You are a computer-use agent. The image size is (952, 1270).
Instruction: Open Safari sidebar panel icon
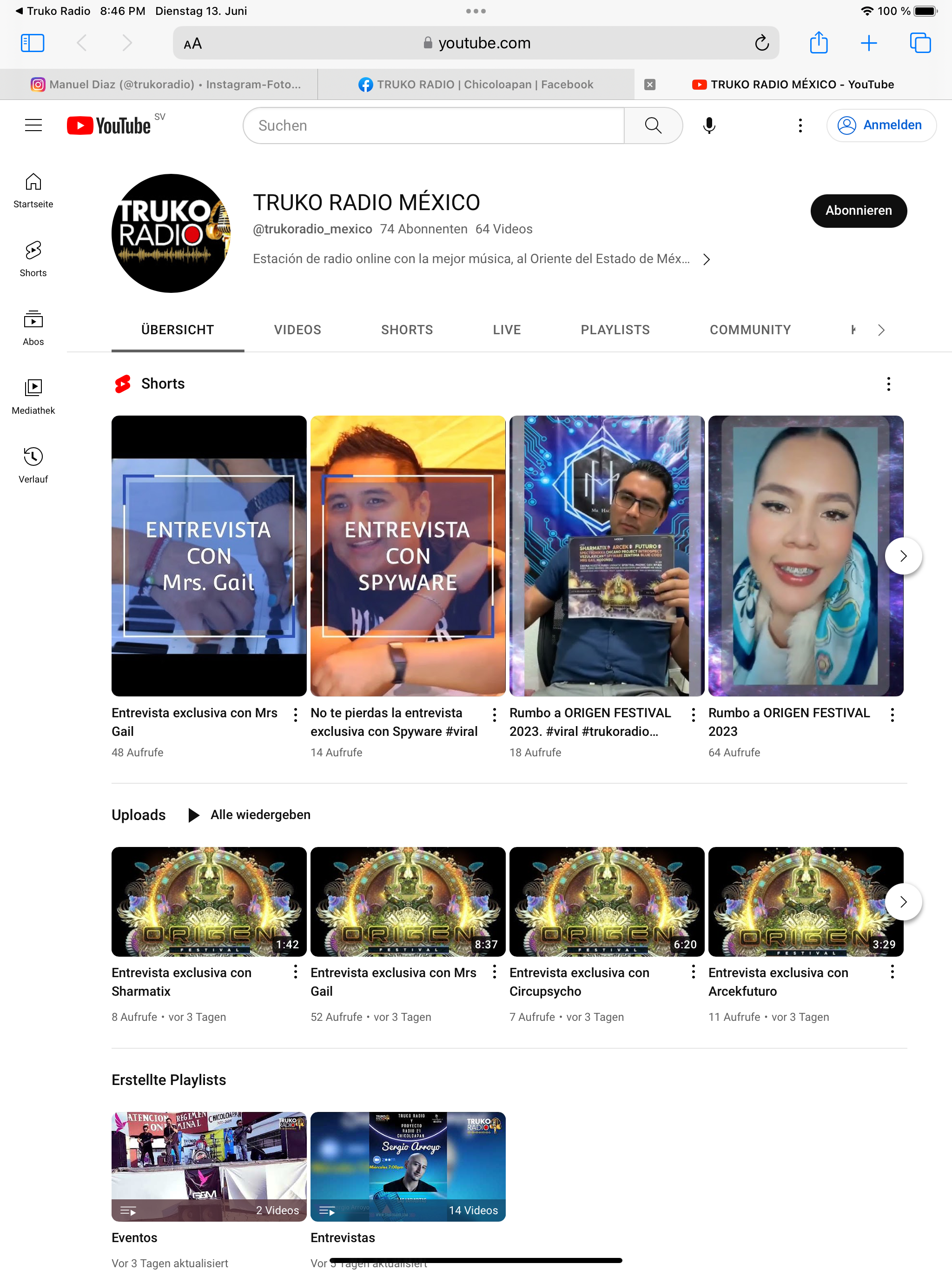33,43
